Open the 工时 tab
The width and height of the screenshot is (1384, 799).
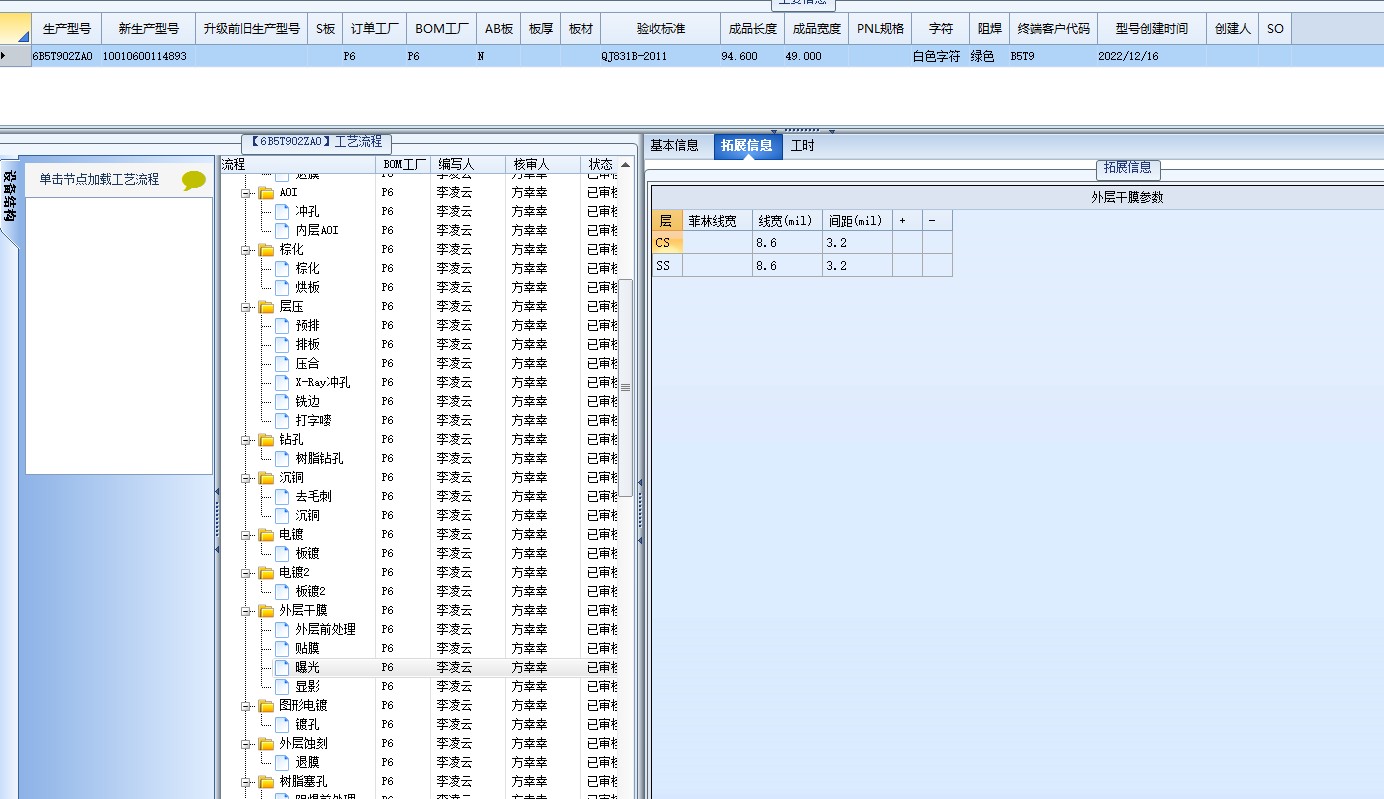[803, 146]
